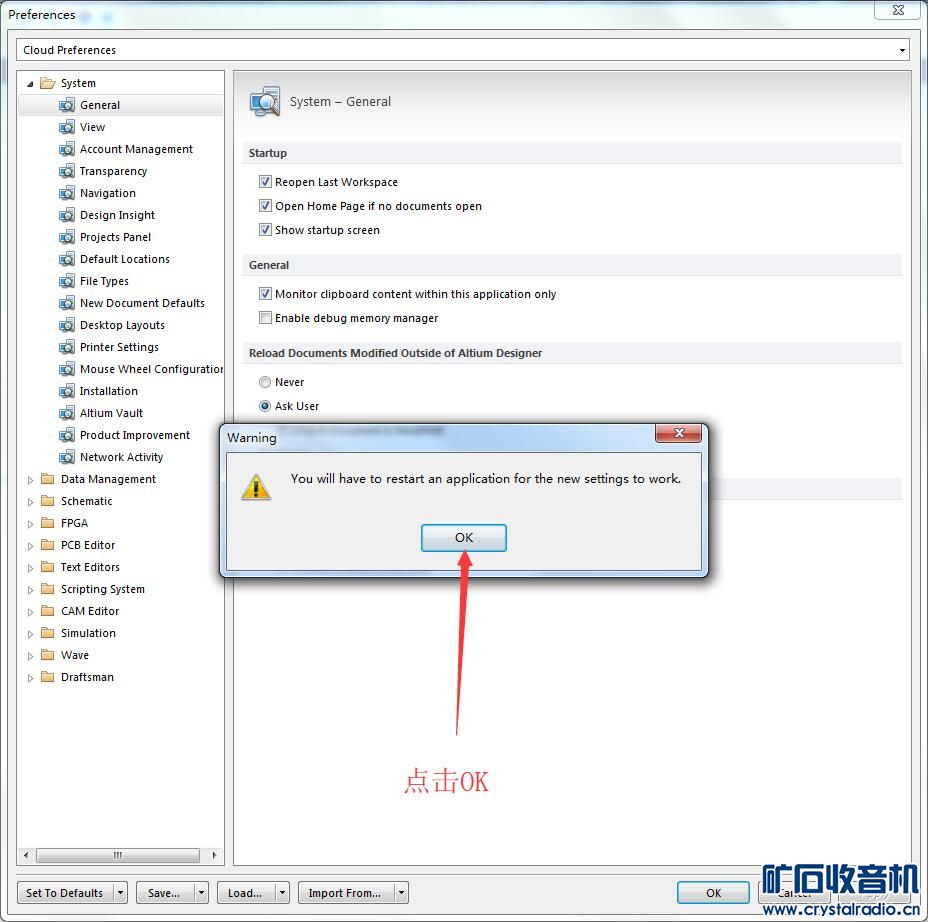This screenshot has height=922, width=928.
Task: Click the Network Activity page icon
Action: (67, 457)
